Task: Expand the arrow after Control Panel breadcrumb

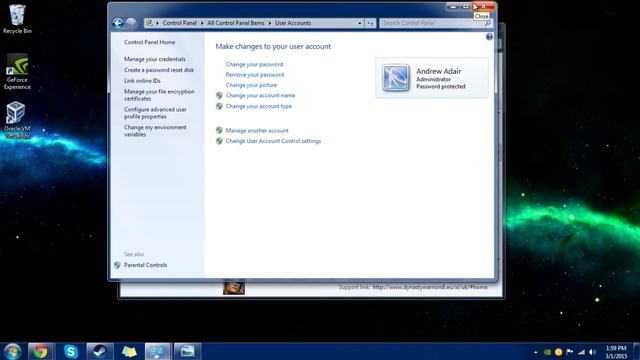Action: click(x=202, y=23)
